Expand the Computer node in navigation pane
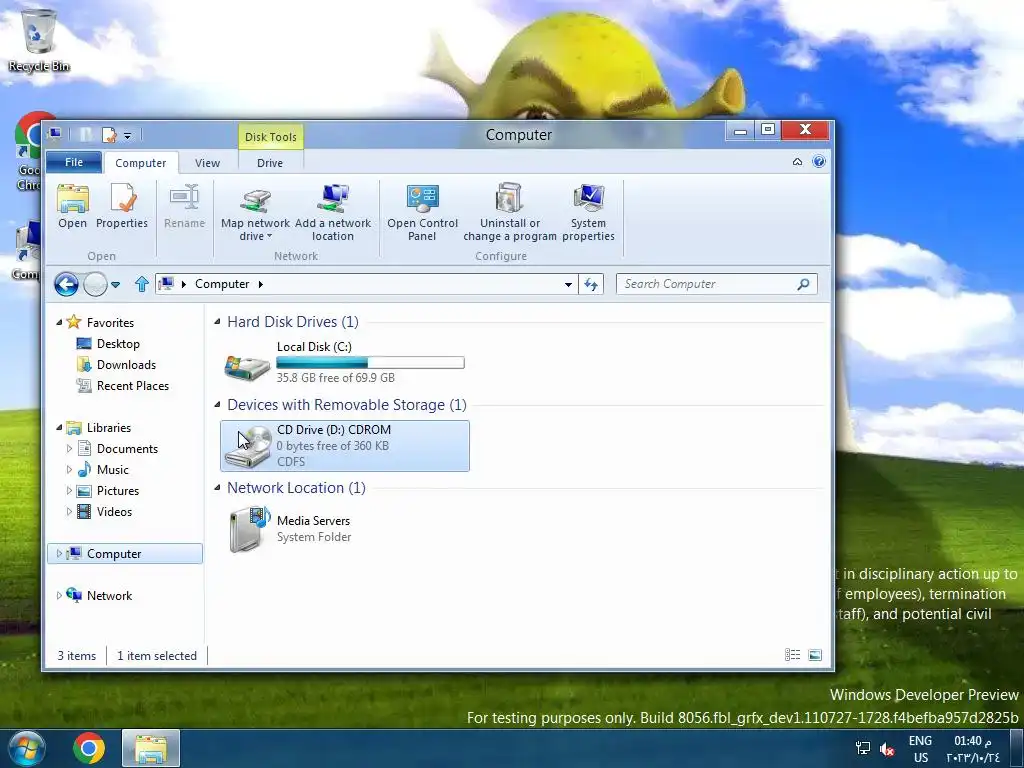The width and height of the screenshot is (1024, 768). pyautogui.click(x=59, y=554)
